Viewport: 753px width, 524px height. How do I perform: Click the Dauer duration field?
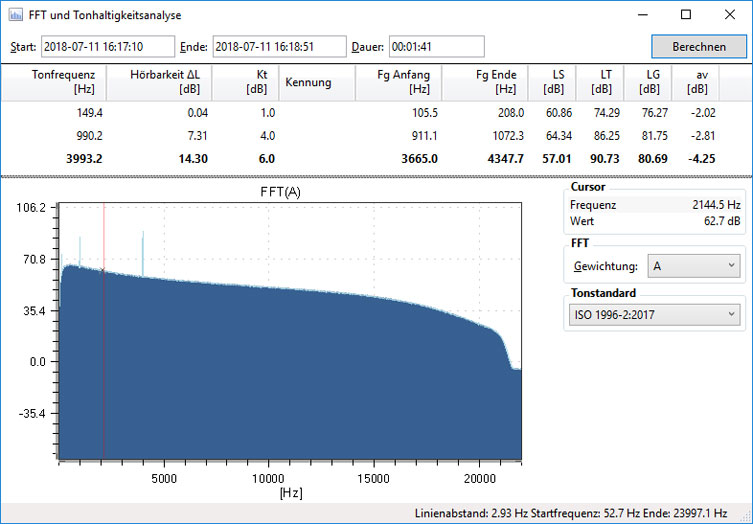[x=436, y=47]
